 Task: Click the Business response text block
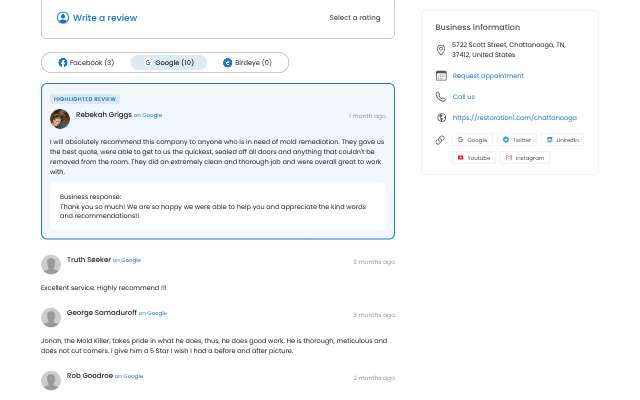pos(218,206)
